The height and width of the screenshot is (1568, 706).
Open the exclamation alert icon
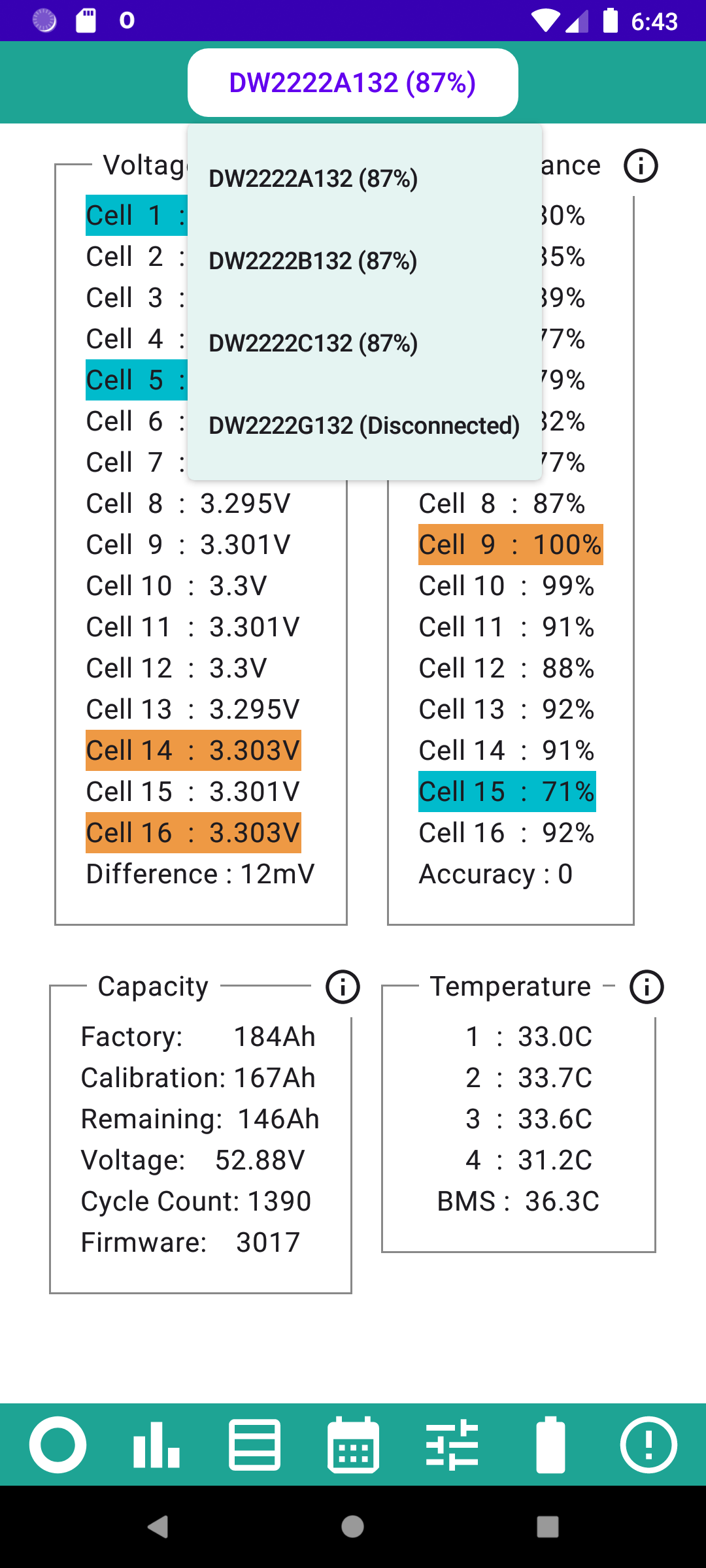(648, 1445)
